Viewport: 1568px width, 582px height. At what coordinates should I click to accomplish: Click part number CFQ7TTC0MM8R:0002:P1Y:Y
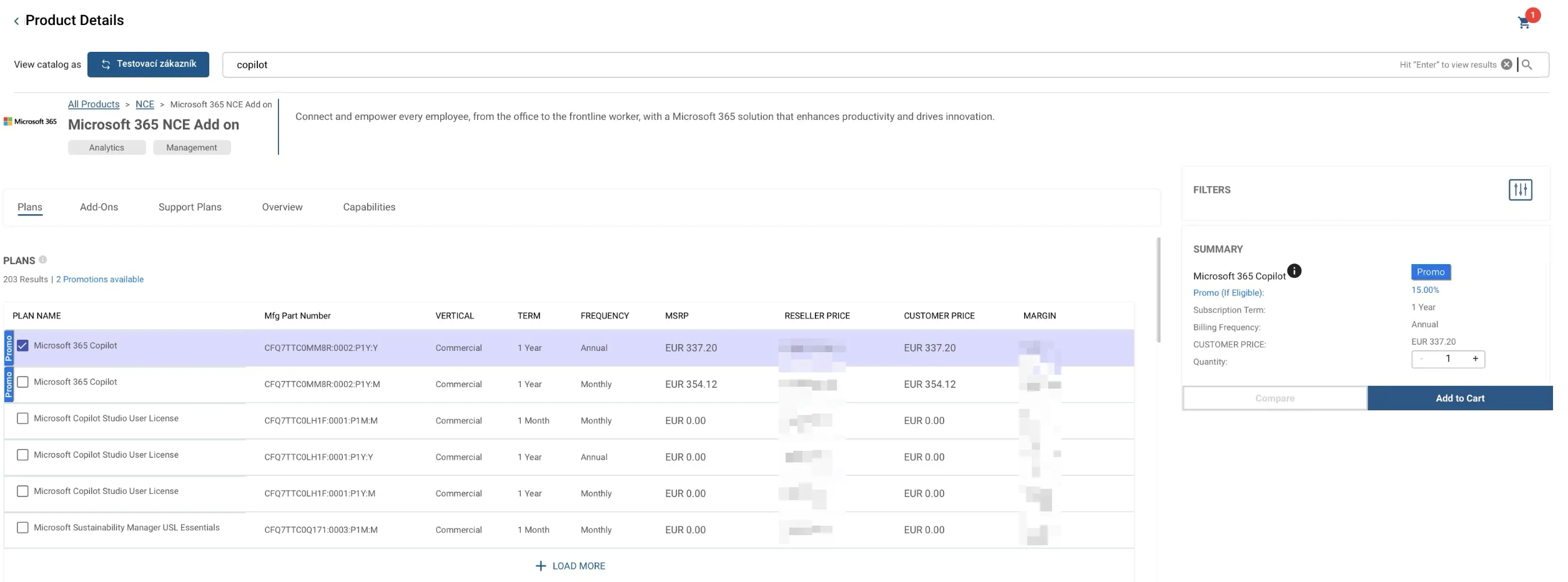click(x=321, y=348)
